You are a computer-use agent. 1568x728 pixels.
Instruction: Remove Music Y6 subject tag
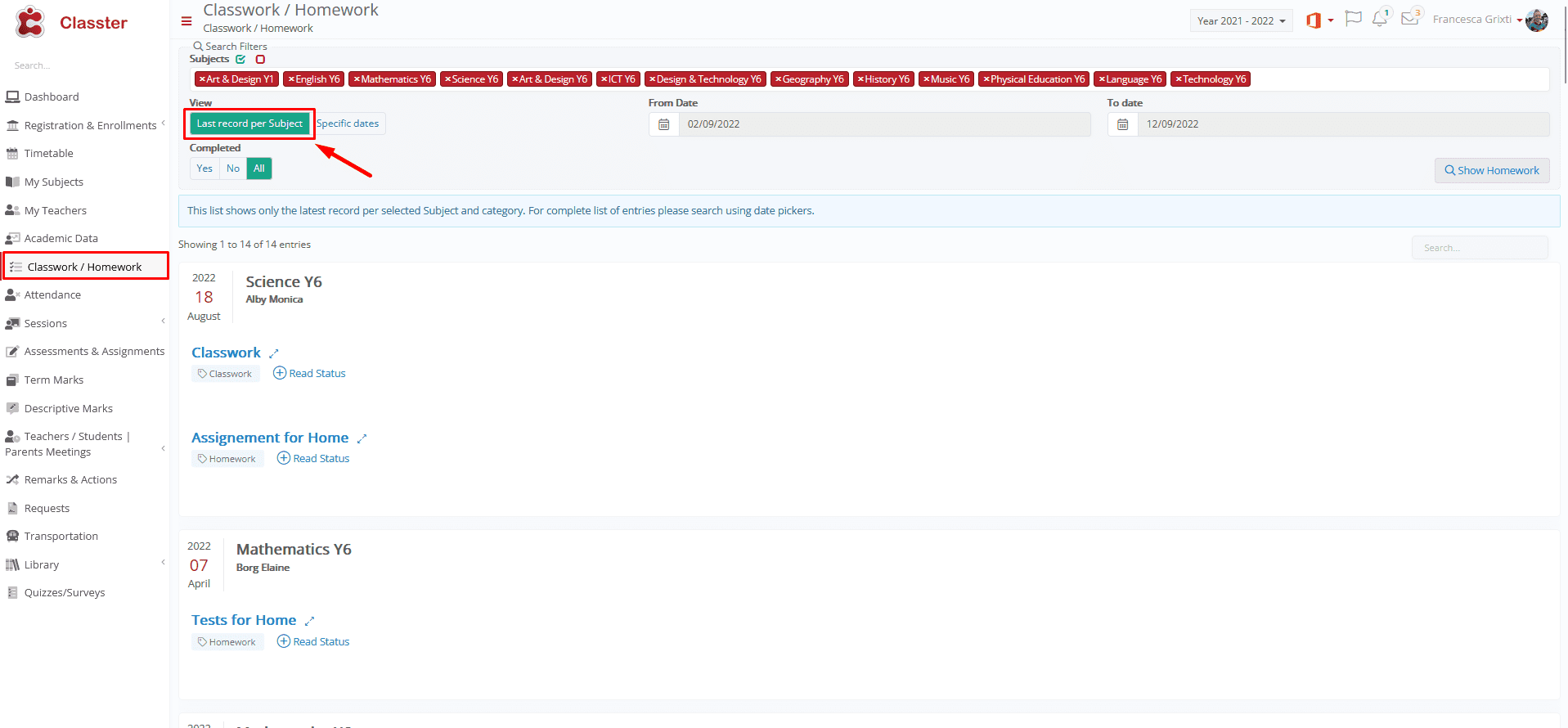pos(927,79)
